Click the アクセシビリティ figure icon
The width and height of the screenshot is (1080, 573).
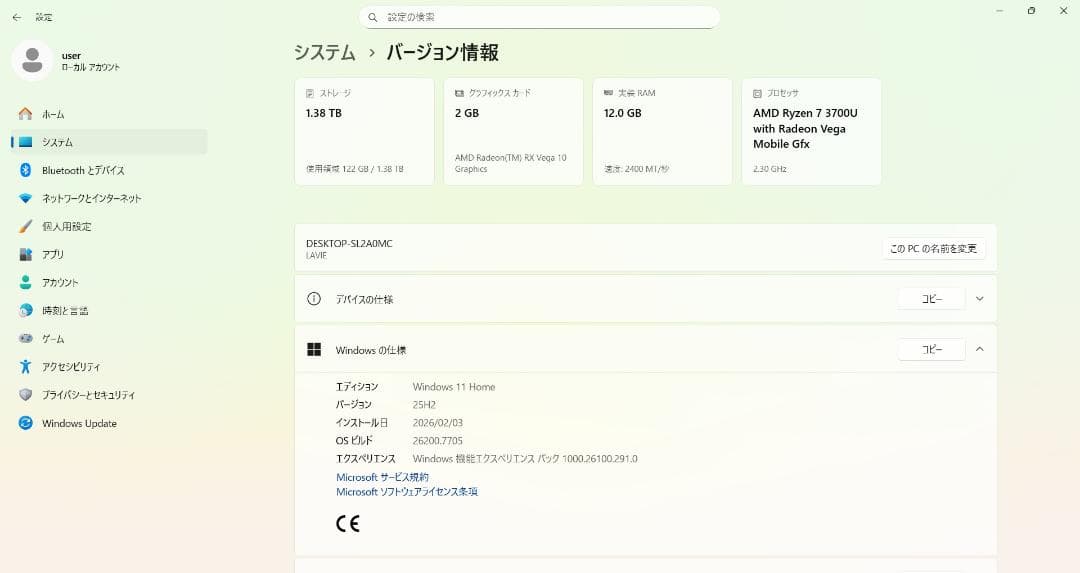point(25,366)
